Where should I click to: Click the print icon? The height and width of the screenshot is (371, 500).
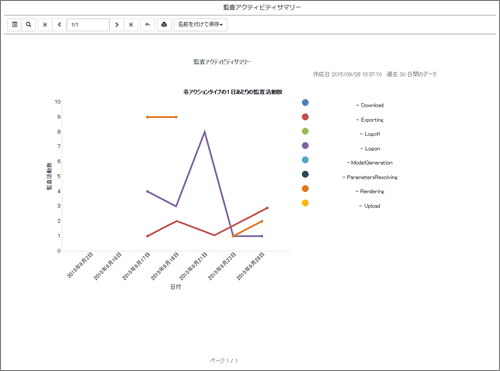[164, 25]
